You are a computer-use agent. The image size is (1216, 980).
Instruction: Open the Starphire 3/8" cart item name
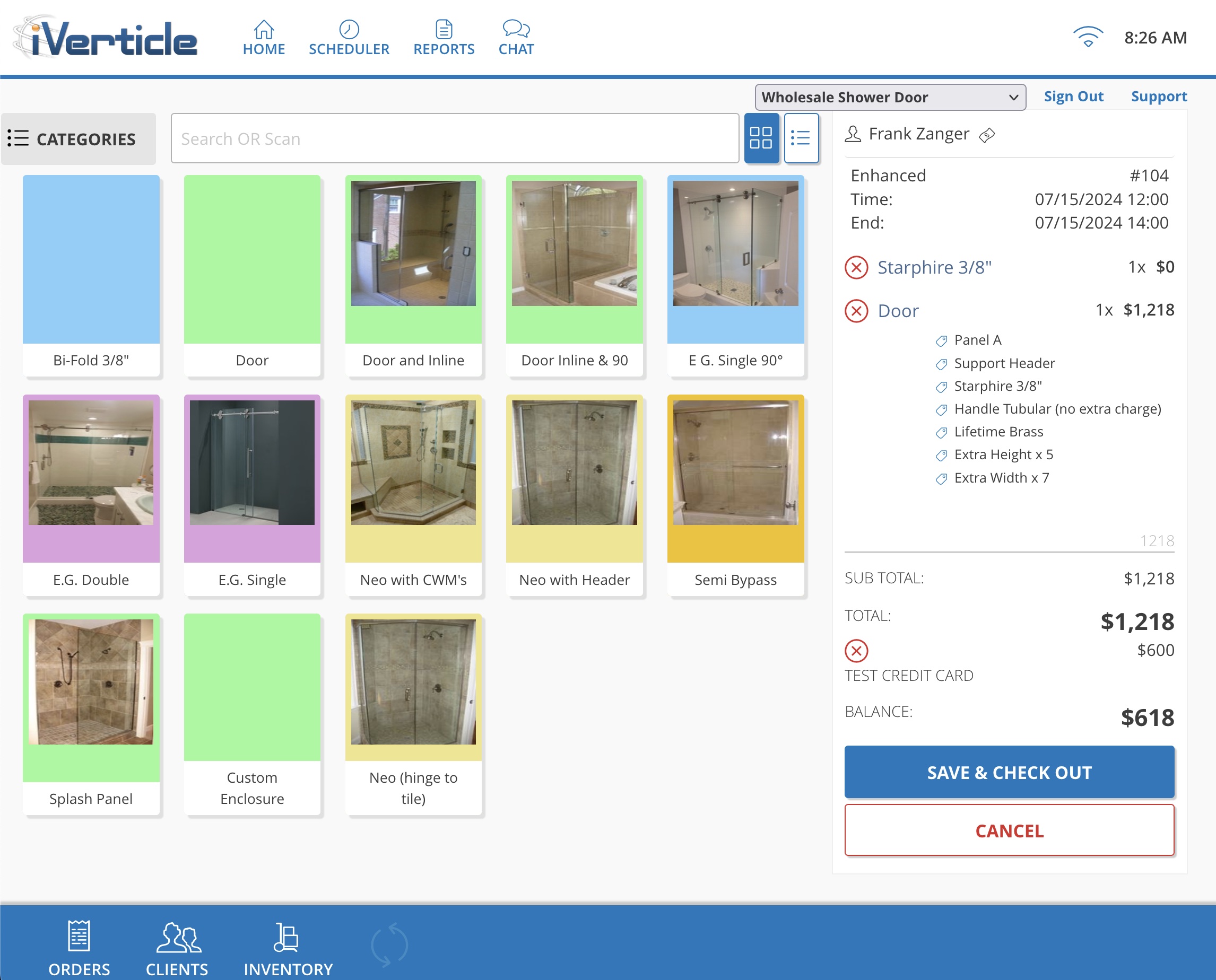pos(934,267)
